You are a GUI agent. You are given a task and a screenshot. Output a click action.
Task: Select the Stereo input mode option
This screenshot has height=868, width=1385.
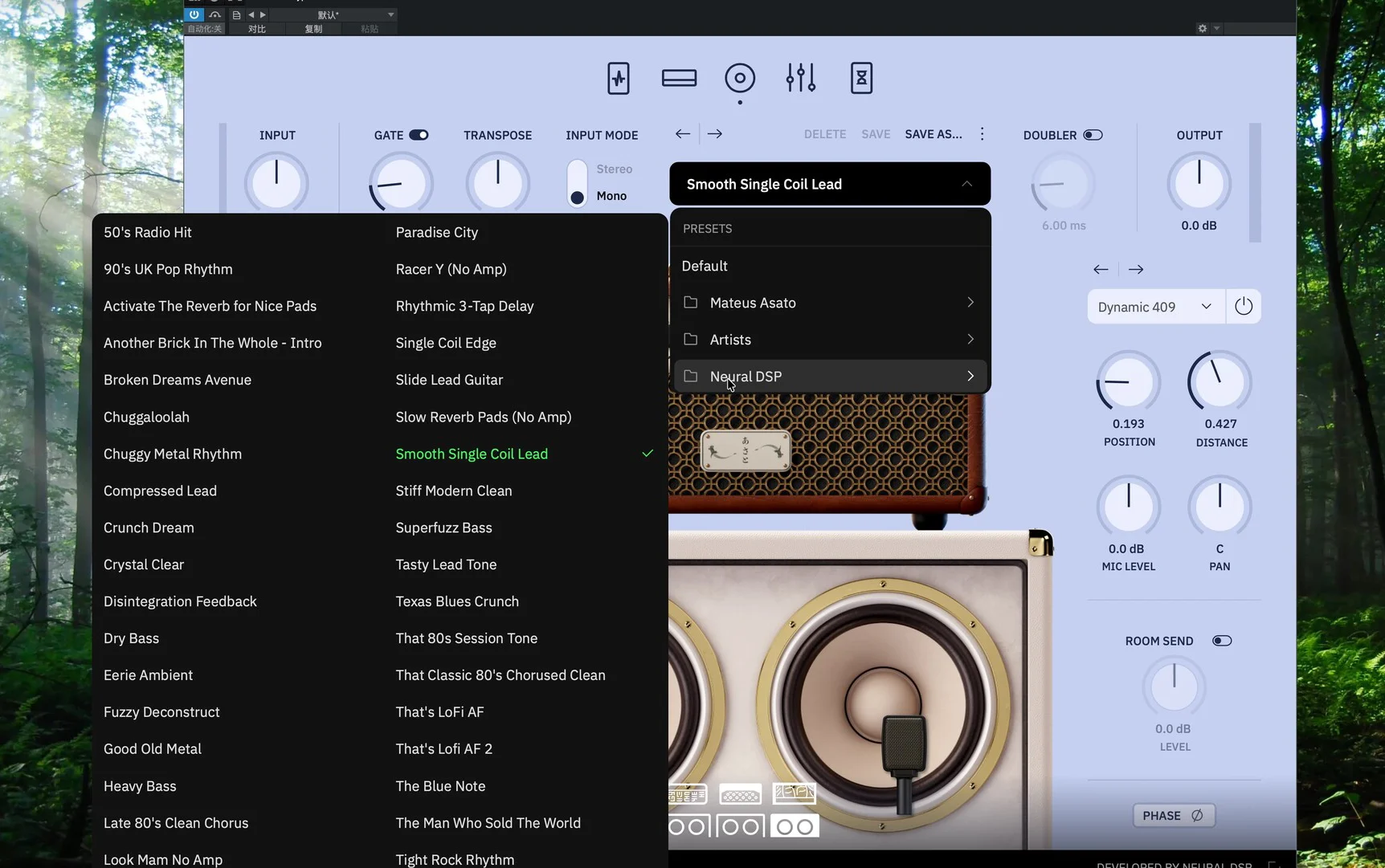(614, 169)
